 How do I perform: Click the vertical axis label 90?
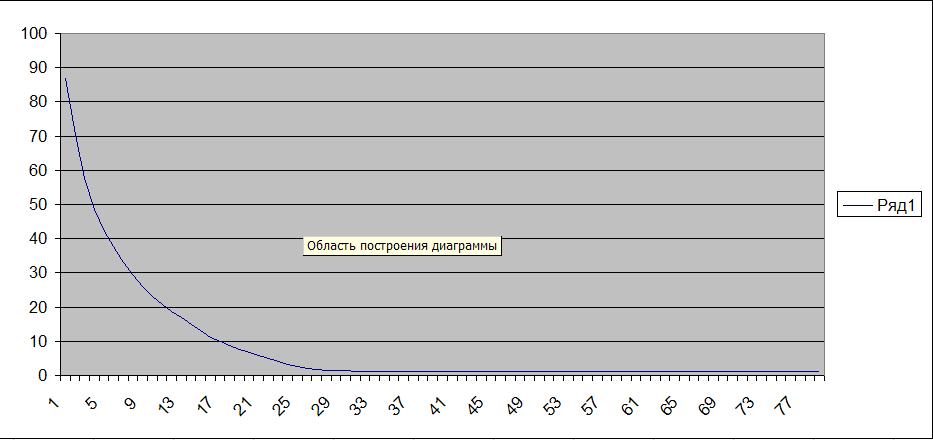click(38, 68)
